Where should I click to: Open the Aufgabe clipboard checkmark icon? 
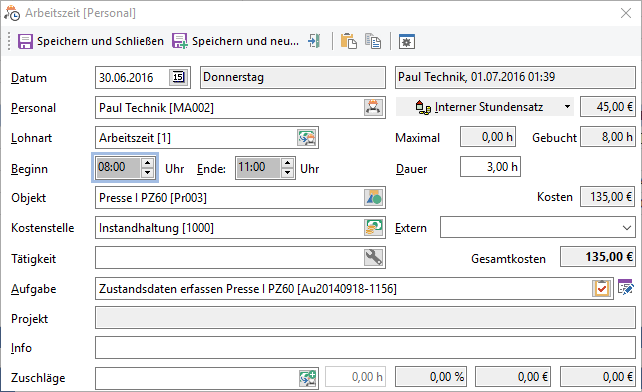coord(601,288)
